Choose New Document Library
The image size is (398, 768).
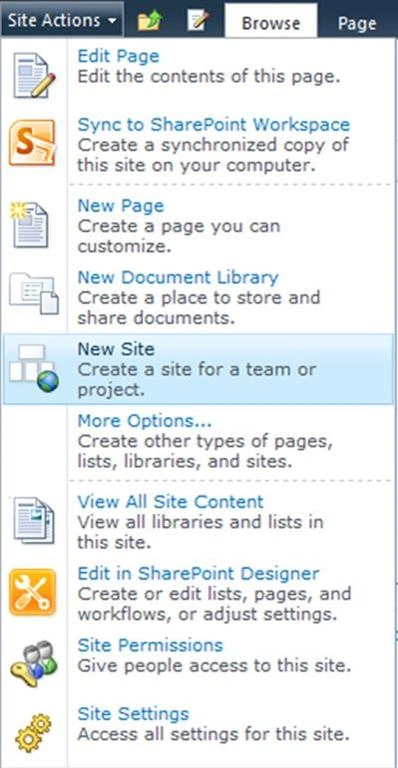pos(178,278)
